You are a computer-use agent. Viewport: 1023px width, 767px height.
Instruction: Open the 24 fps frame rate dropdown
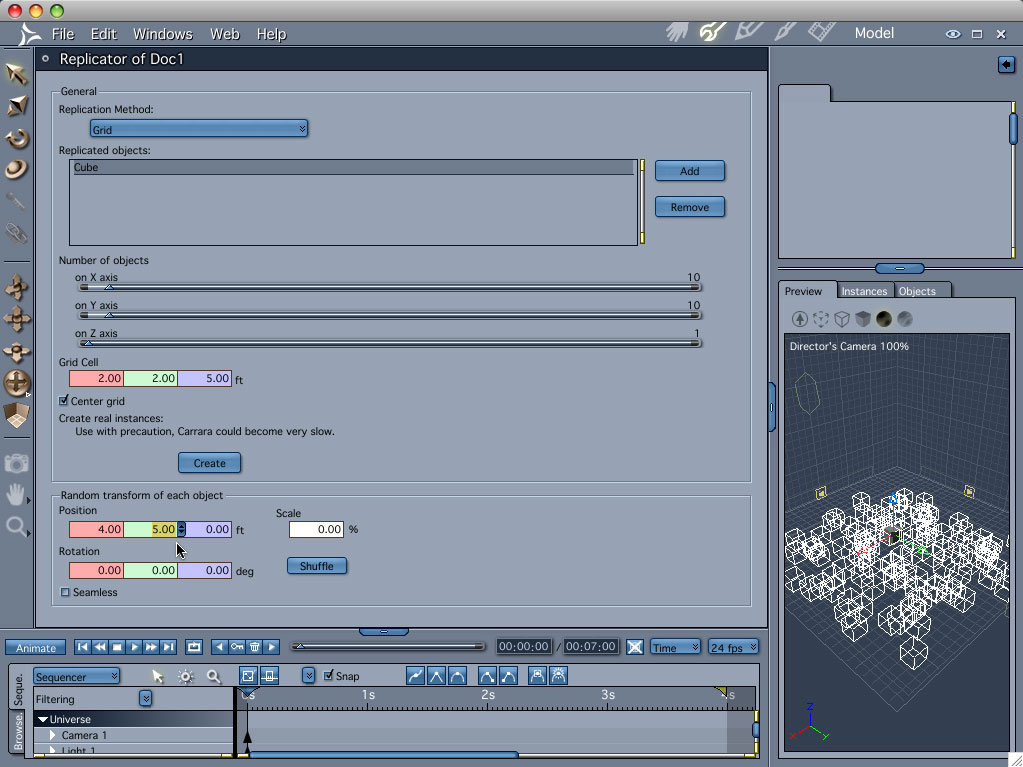coord(733,648)
